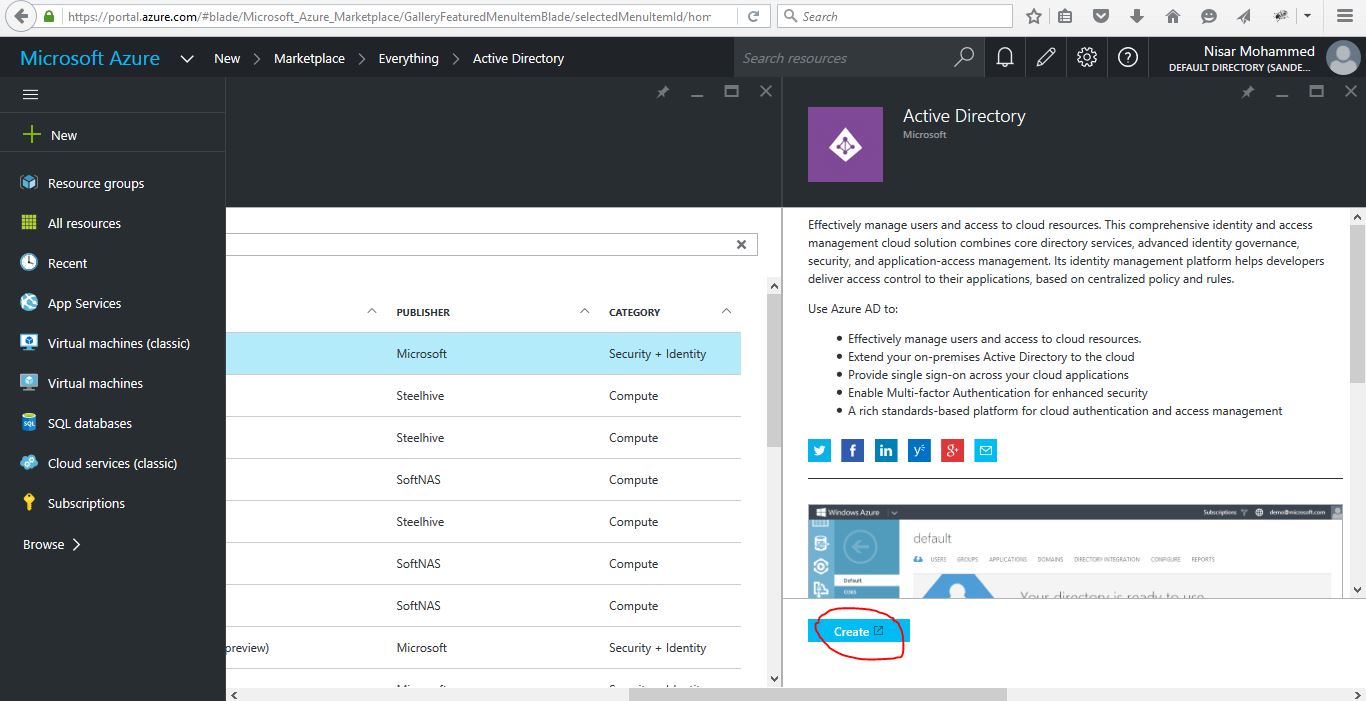The image size is (1366, 701).
Task: Open Cloud services (classic) icon
Action: pyautogui.click(x=29, y=463)
